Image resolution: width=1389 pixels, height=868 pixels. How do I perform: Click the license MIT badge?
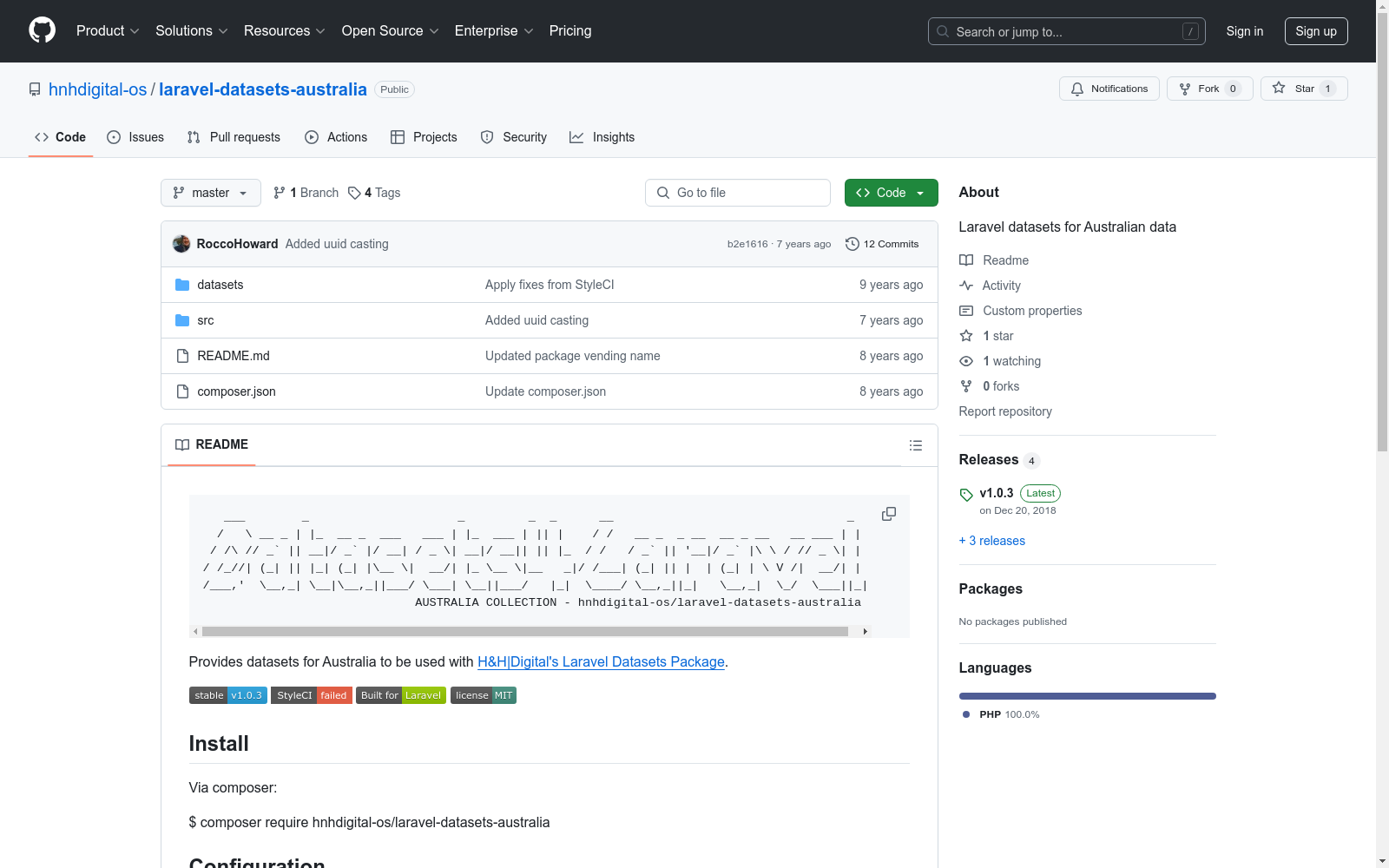tap(484, 695)
